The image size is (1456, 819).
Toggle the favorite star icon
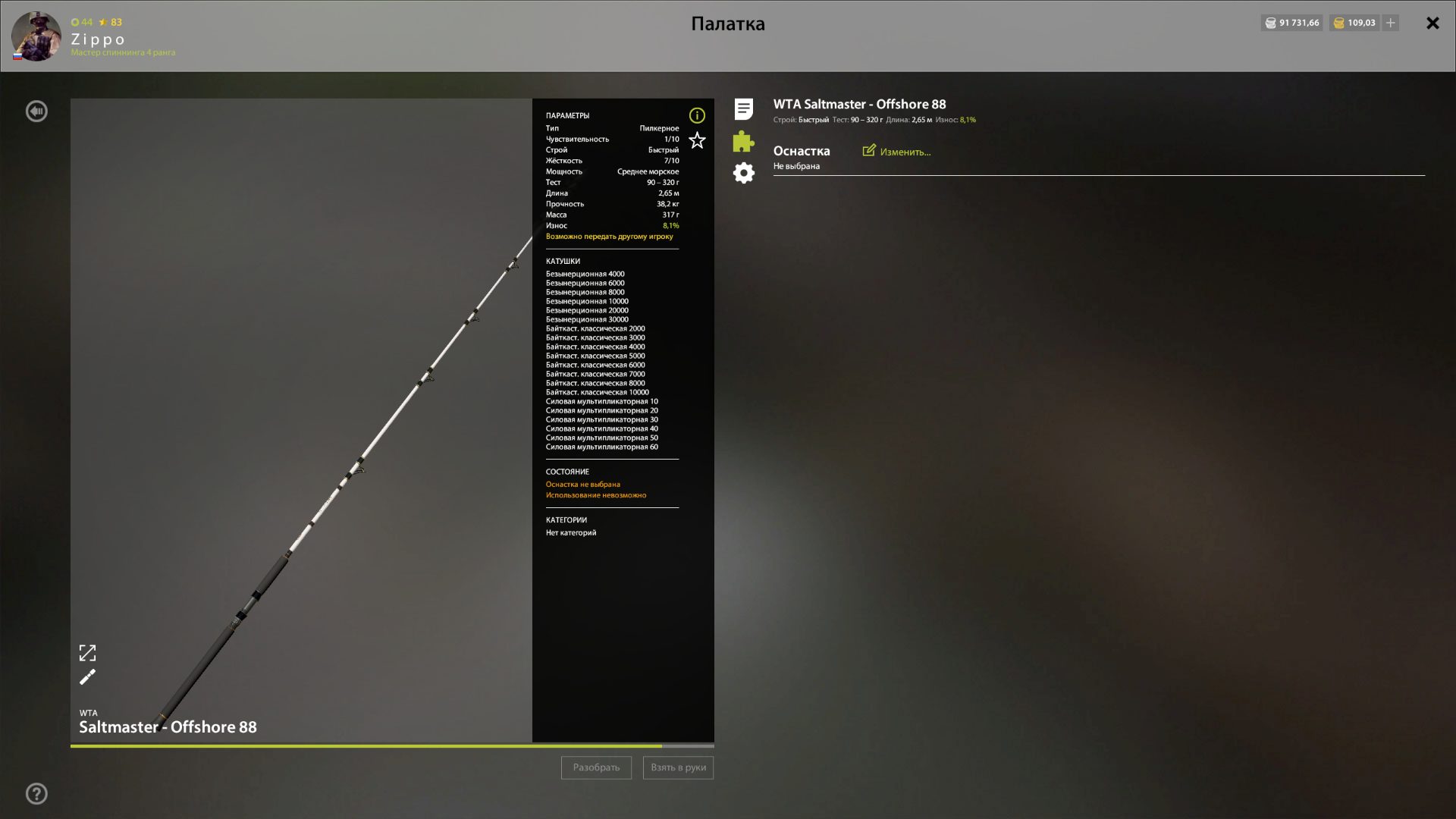tap(697, 140)
